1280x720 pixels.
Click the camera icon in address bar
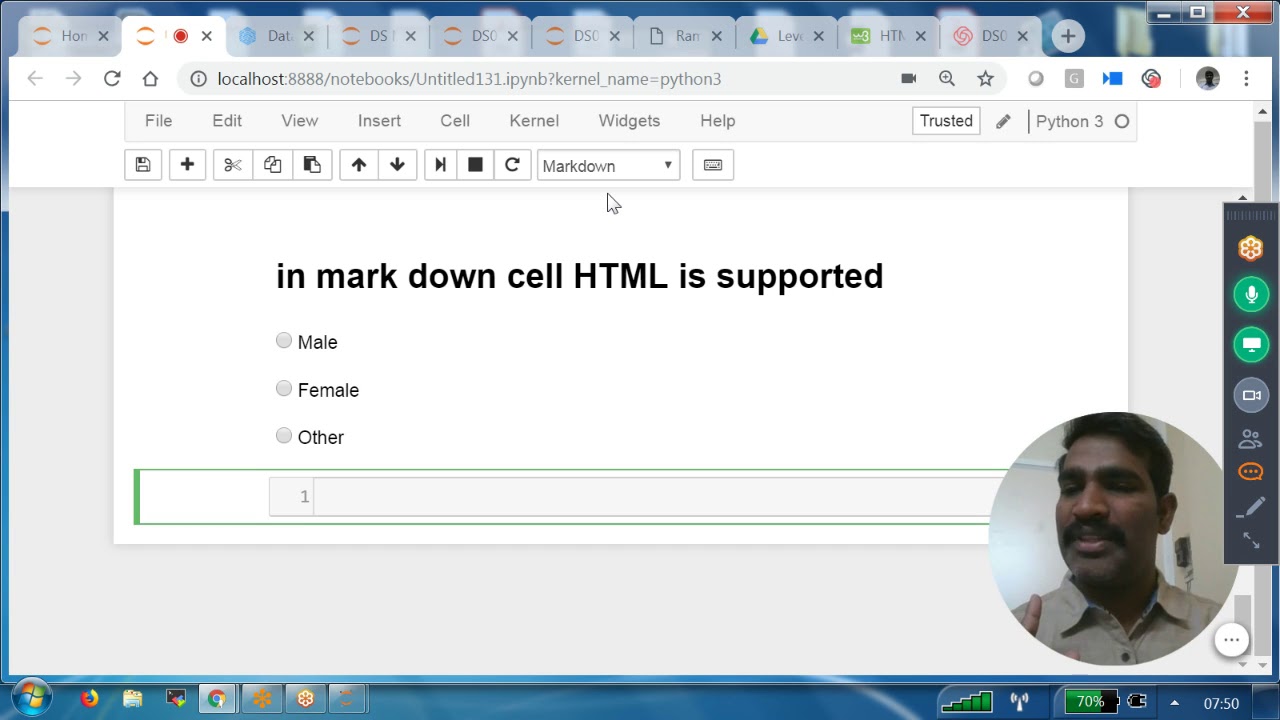pyautogui.click(x=909, y=78)
